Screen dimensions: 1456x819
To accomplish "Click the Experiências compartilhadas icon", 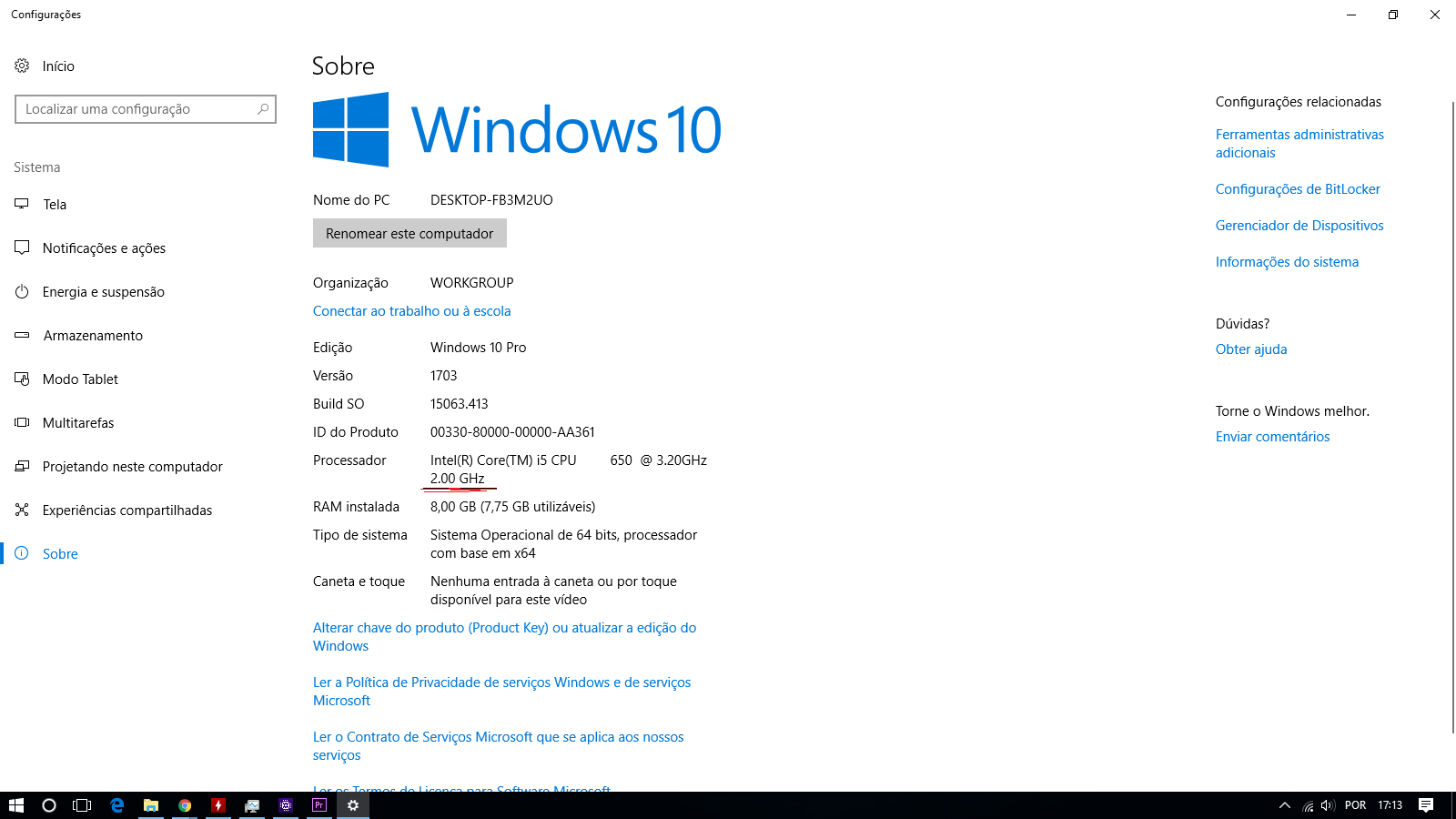I will (22, 510).
